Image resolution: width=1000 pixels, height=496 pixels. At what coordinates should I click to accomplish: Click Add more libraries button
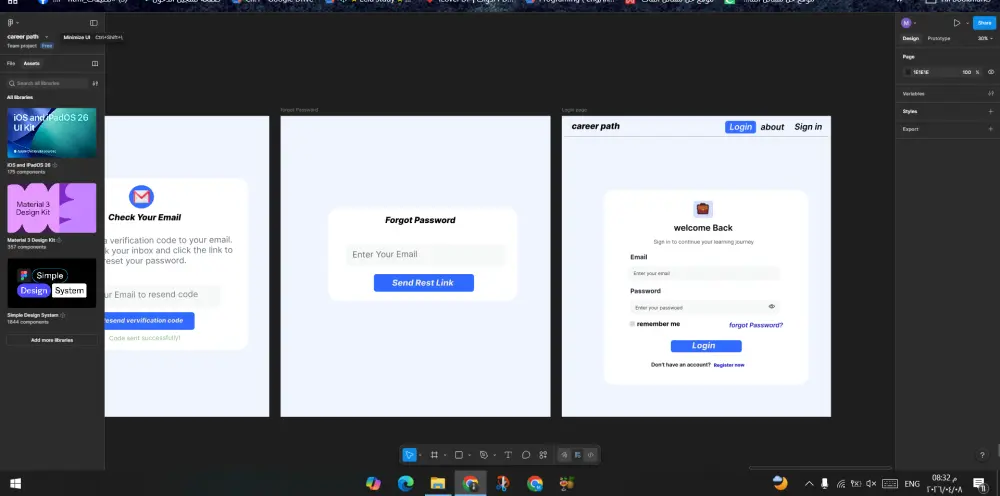(x=52, y=340)
